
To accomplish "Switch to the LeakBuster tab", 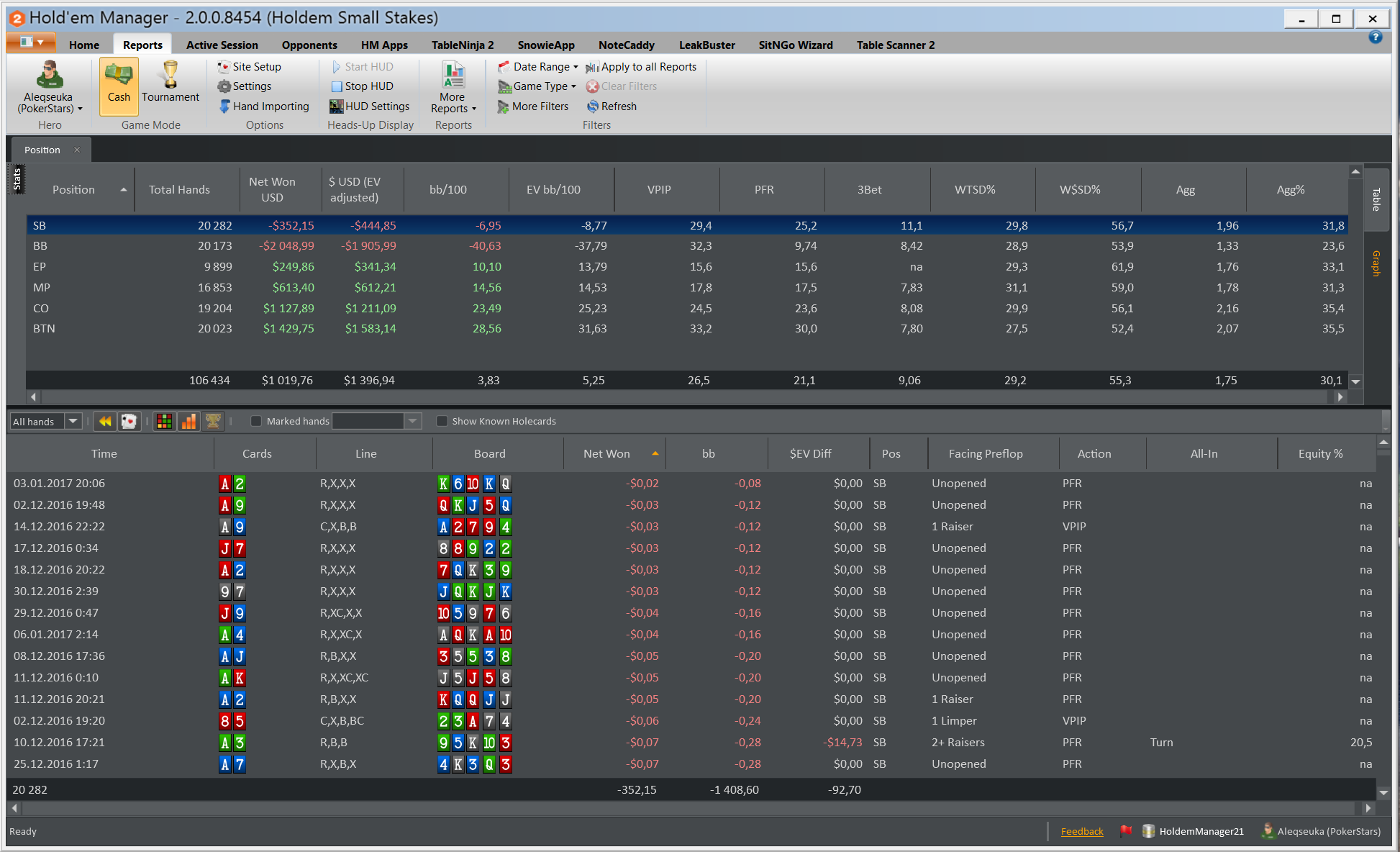I will point(706,45).
